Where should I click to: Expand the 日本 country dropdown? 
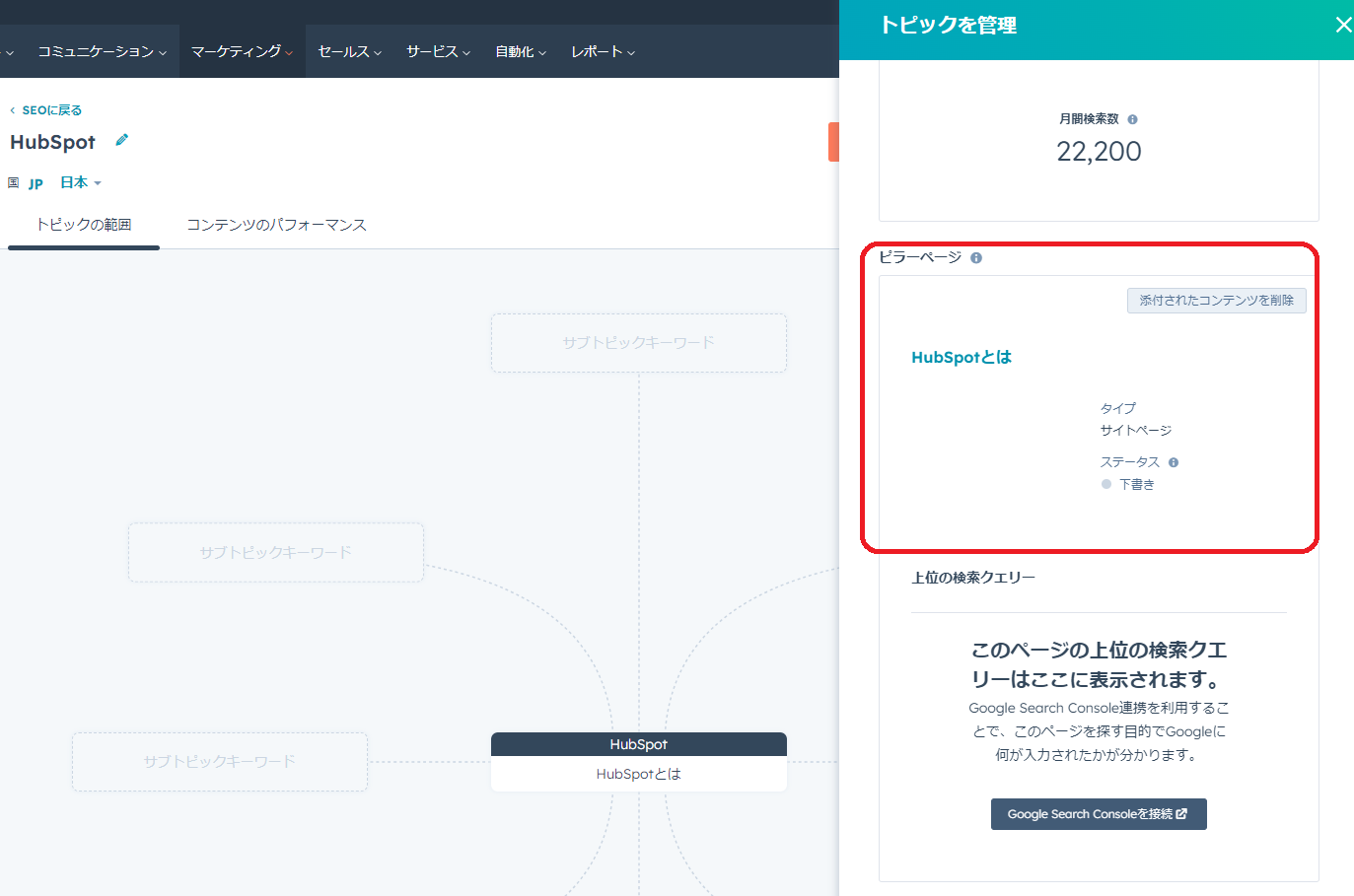[81, 182]
